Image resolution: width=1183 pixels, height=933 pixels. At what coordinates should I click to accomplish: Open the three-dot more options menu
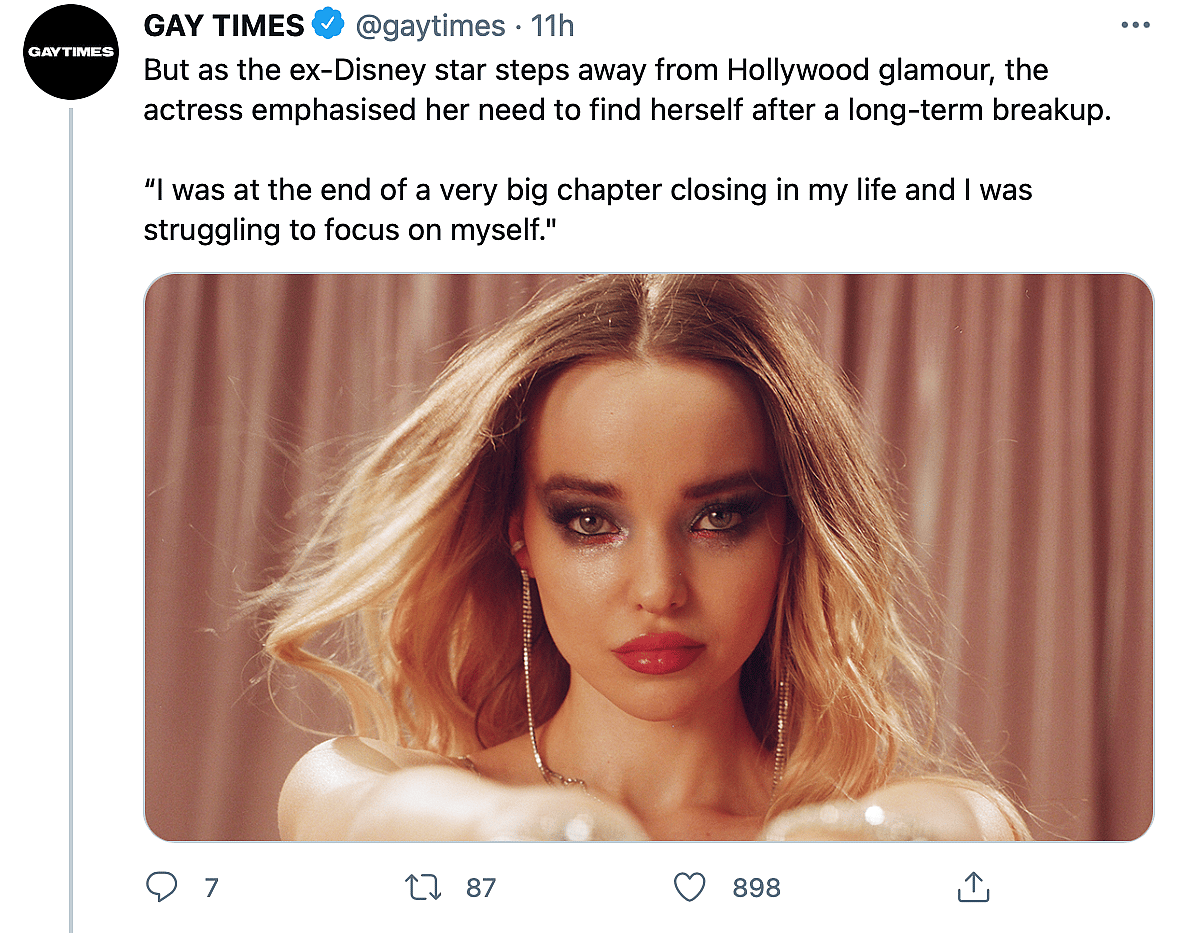click(1135, 25)
